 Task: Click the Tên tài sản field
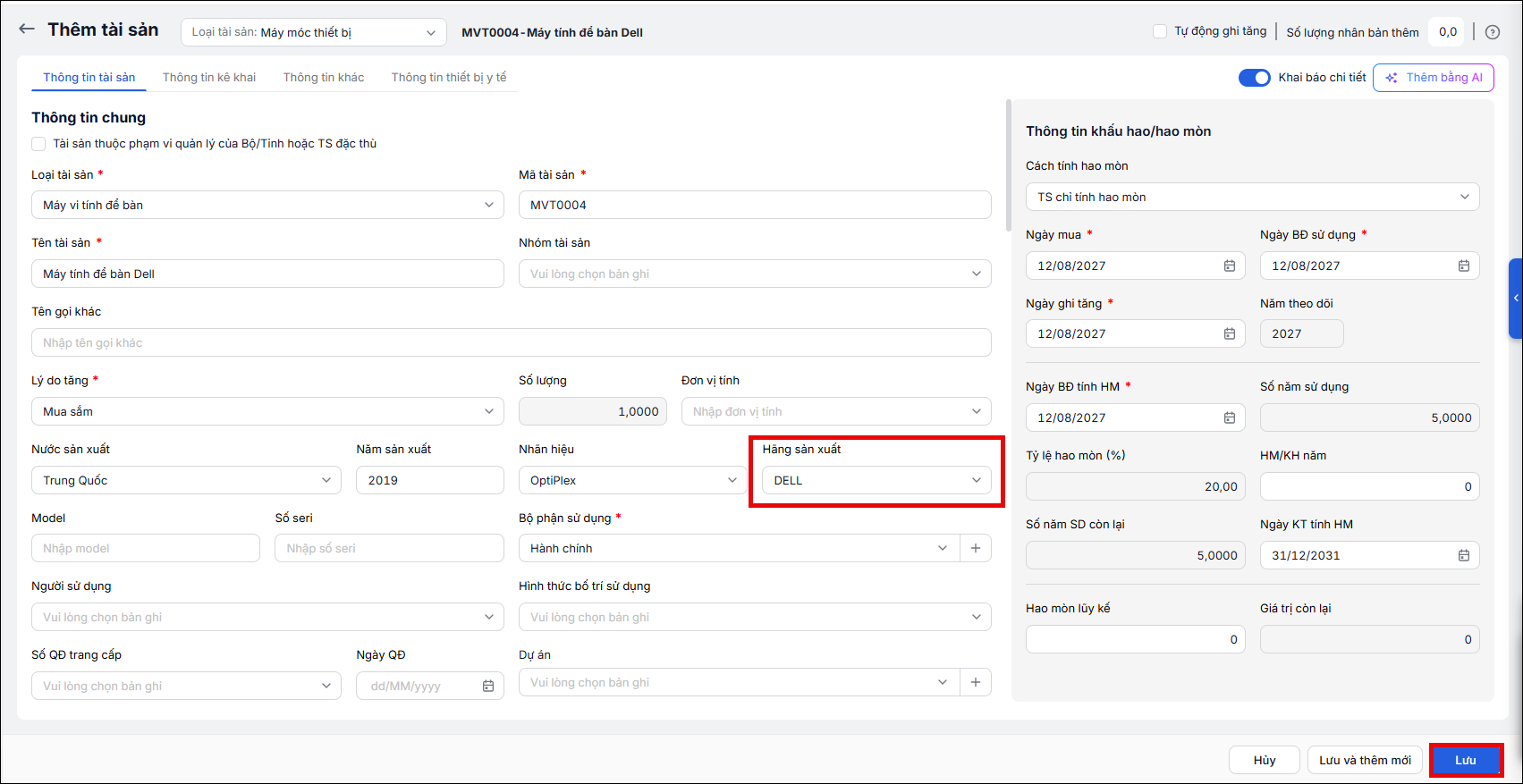267,274
